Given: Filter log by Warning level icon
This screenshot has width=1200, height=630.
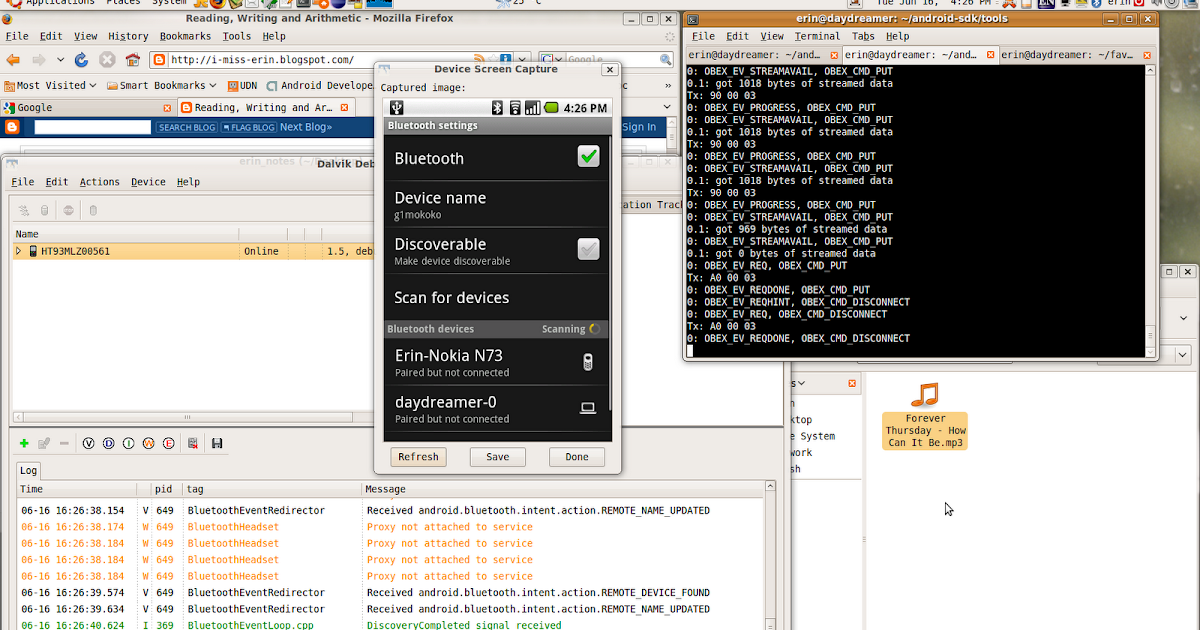Looking at the screenshot, I should (x=148, y=443).
